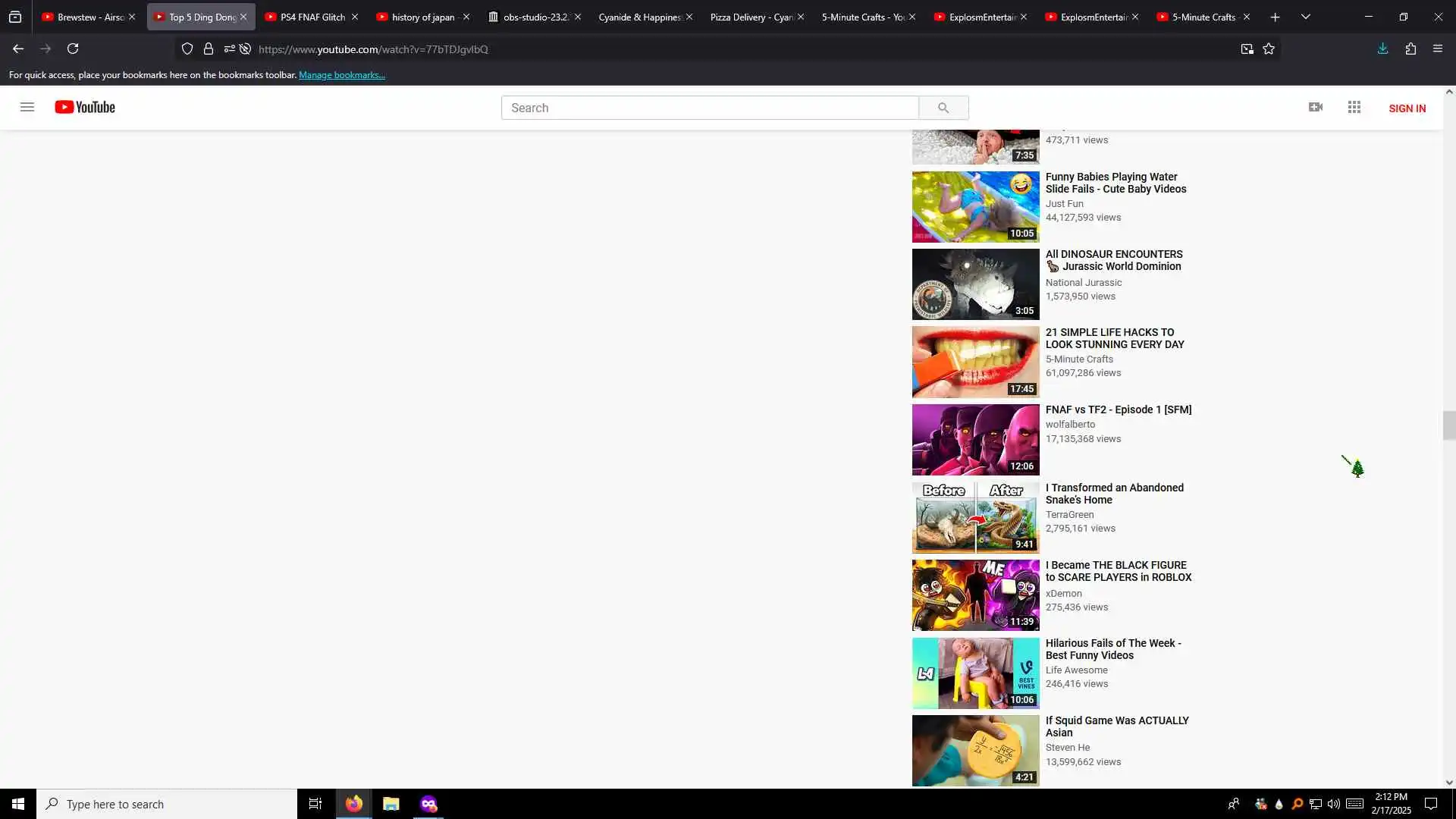Click the SIGN IN button
This screenshot has width=1456, height=819.
(x=1407, y=108)
